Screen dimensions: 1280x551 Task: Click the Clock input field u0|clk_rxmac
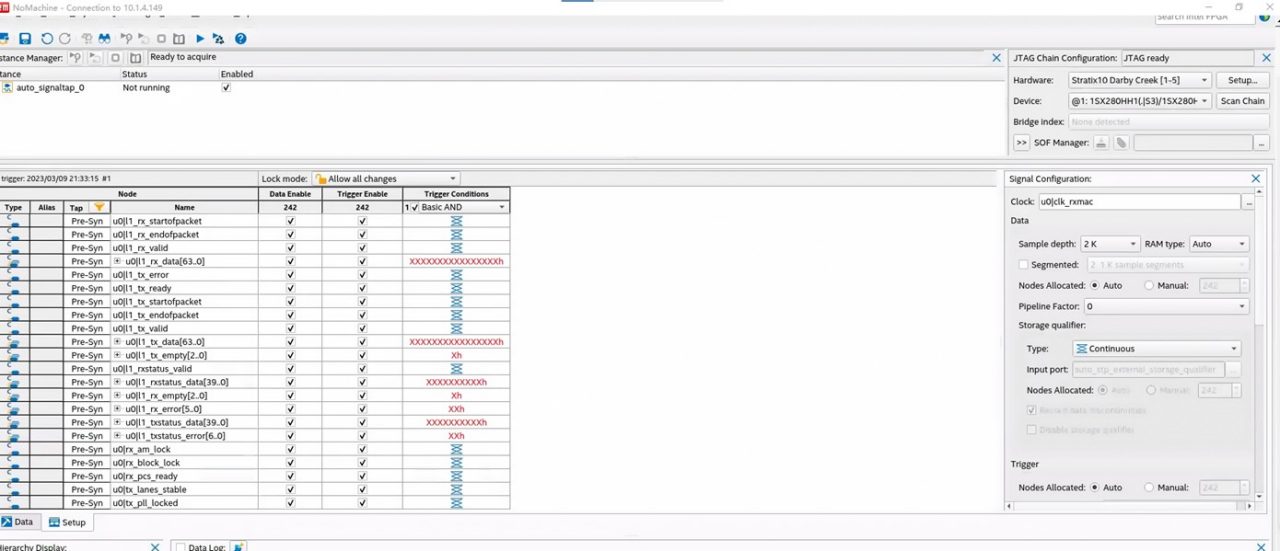click(x=1139, y=202)
